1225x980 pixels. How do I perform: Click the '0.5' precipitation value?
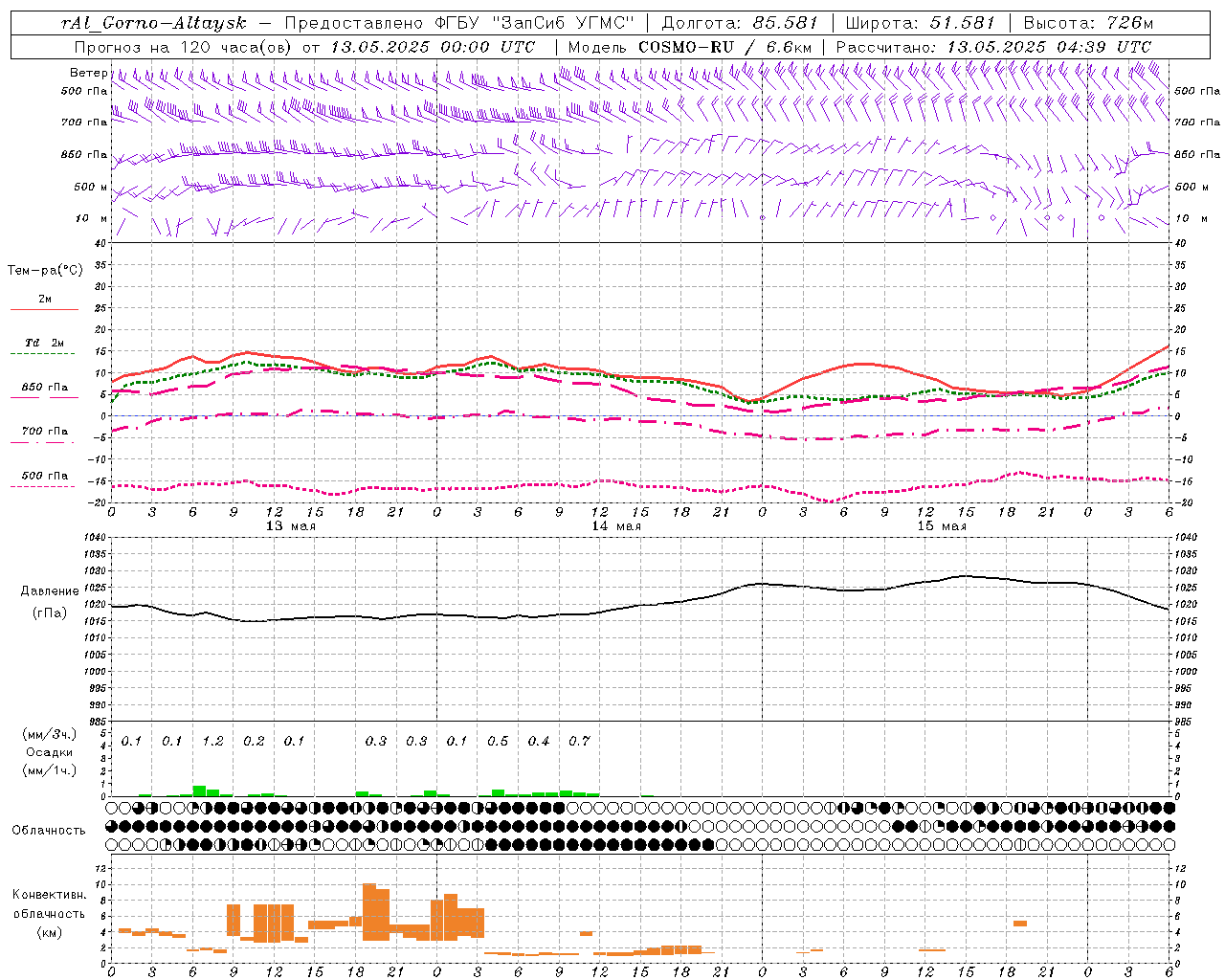coord(498,741)
